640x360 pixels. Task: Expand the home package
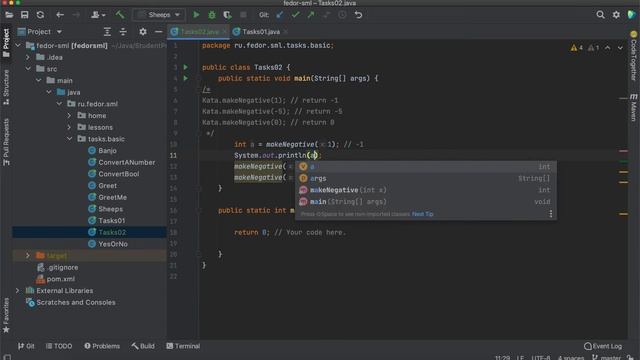[69, 116]
